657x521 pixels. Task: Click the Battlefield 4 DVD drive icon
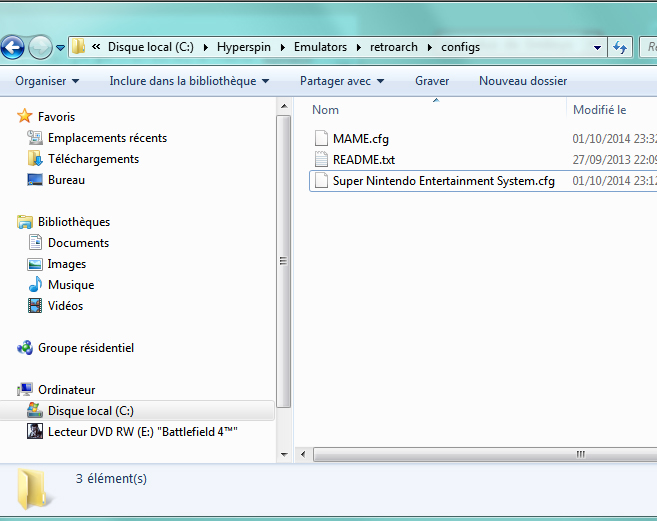35,431
